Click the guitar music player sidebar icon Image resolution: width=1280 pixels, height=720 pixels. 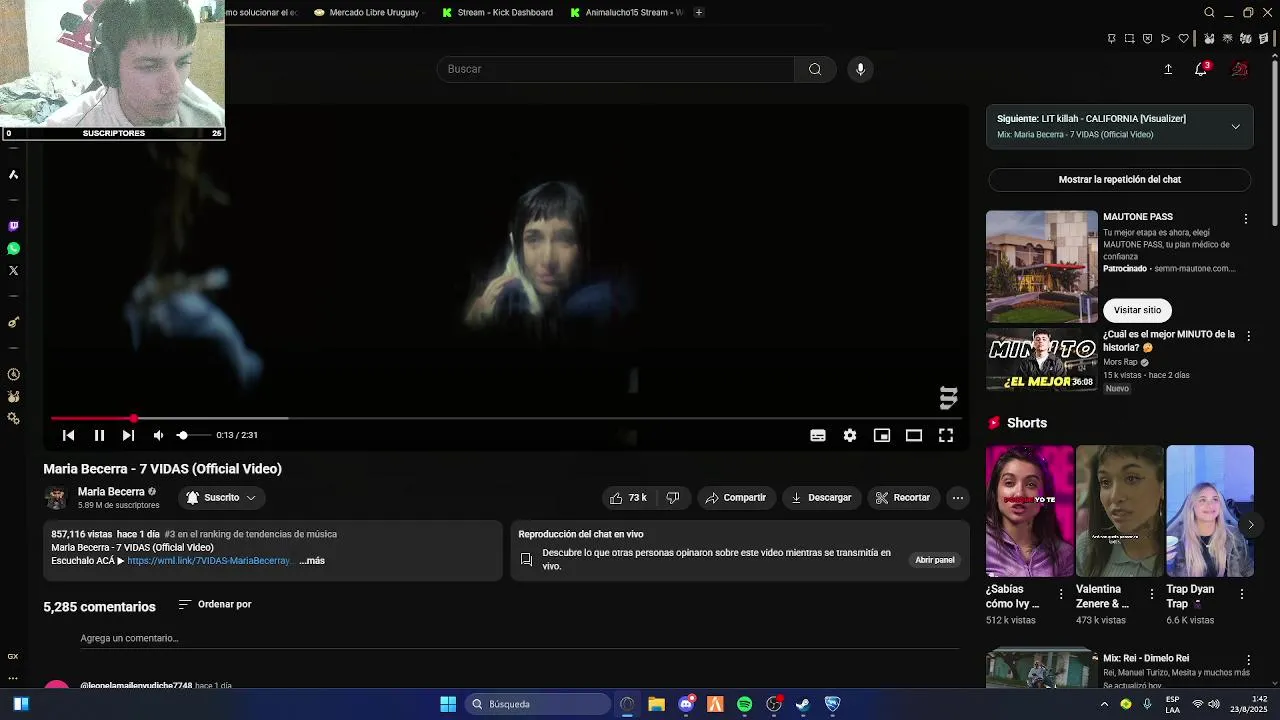[13, 322]
